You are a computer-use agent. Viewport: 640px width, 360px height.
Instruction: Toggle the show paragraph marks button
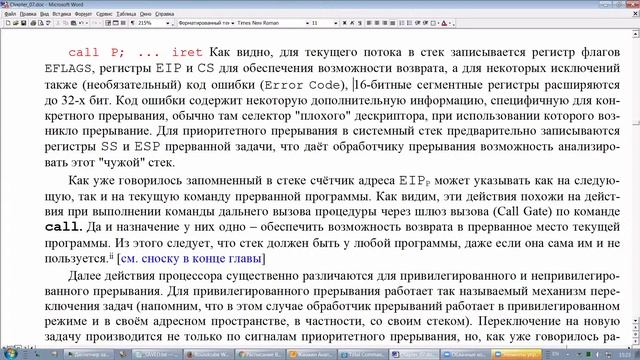click(133, 23)
